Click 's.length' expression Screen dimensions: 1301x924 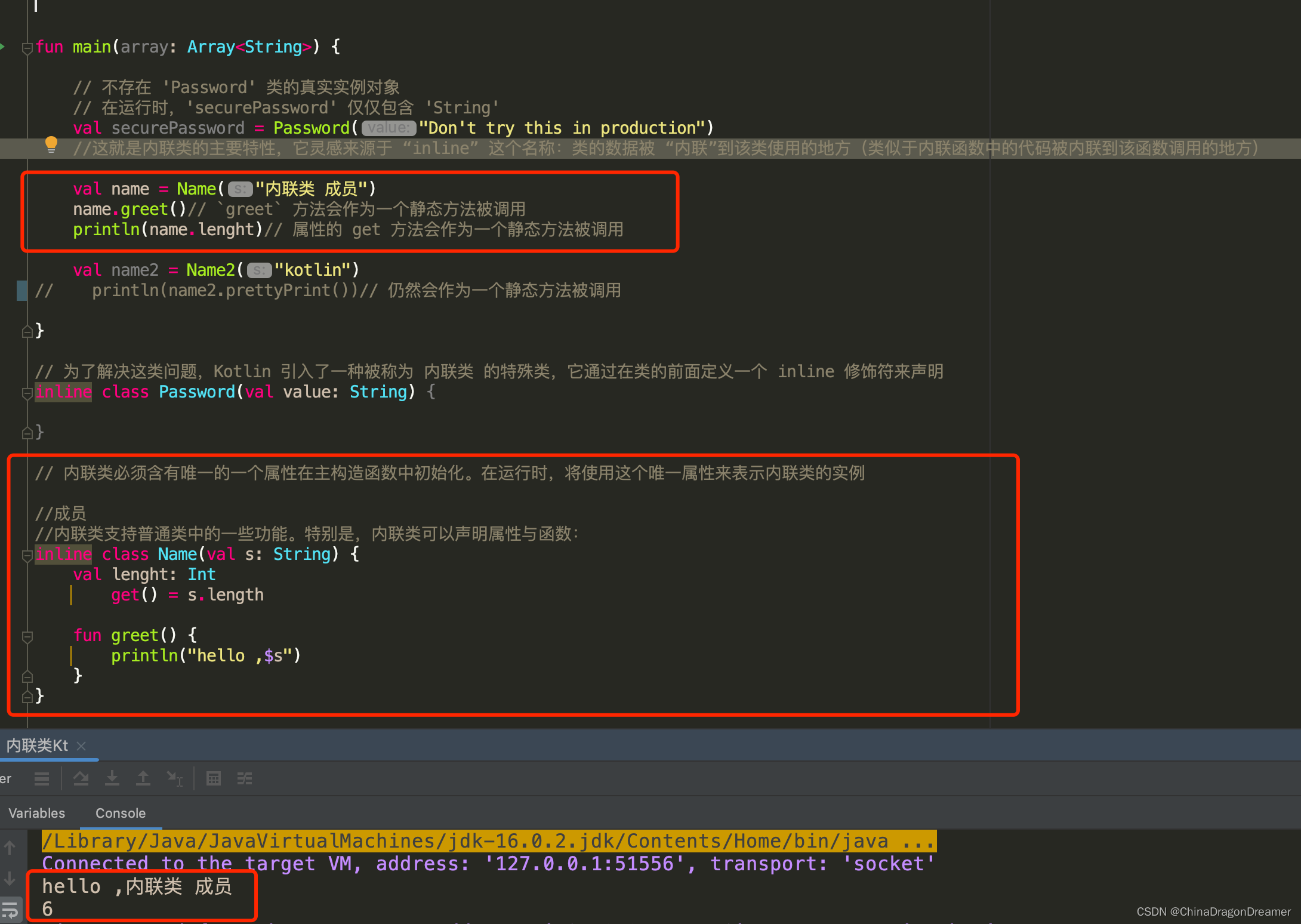[x=226, y=595]
